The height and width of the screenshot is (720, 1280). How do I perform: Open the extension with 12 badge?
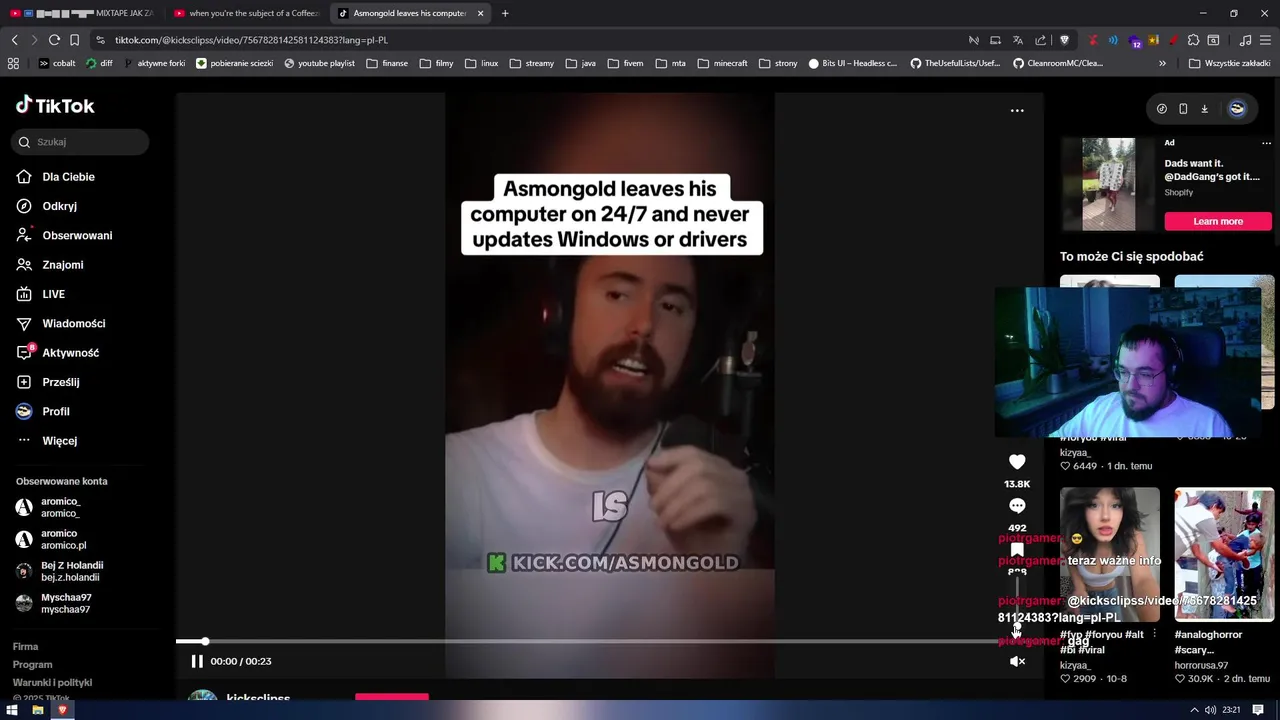click(1135, 41)
